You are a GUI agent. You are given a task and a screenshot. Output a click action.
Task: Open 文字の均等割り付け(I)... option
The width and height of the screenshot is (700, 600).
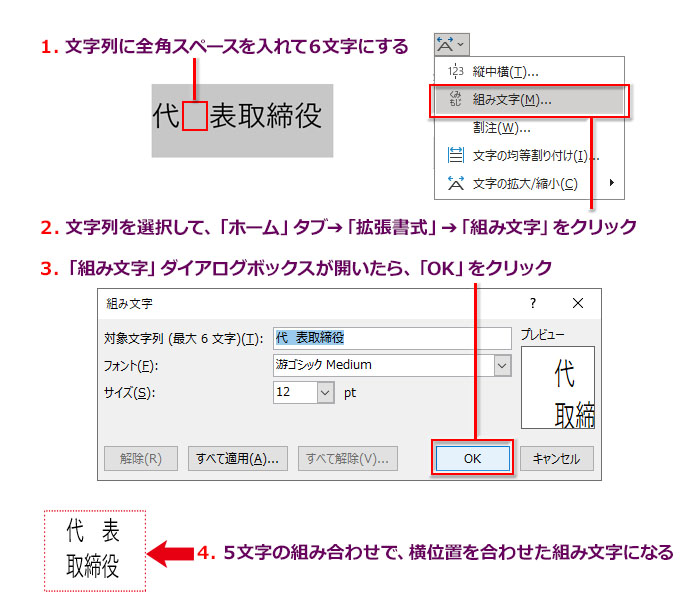click(529, 155)
